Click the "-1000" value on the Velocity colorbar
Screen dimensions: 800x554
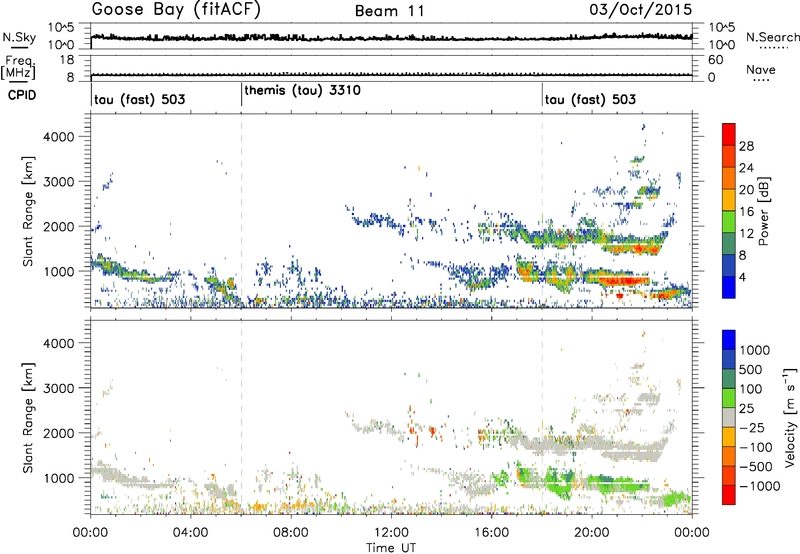(760, 486)
